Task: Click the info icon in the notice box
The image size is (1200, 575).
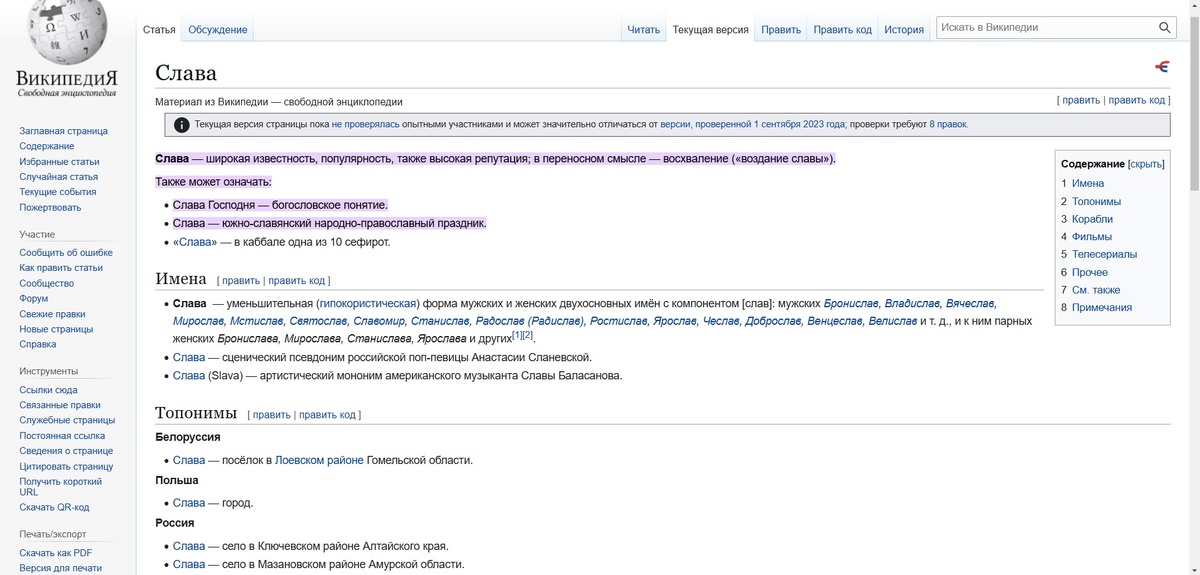Action: (181, 125)
